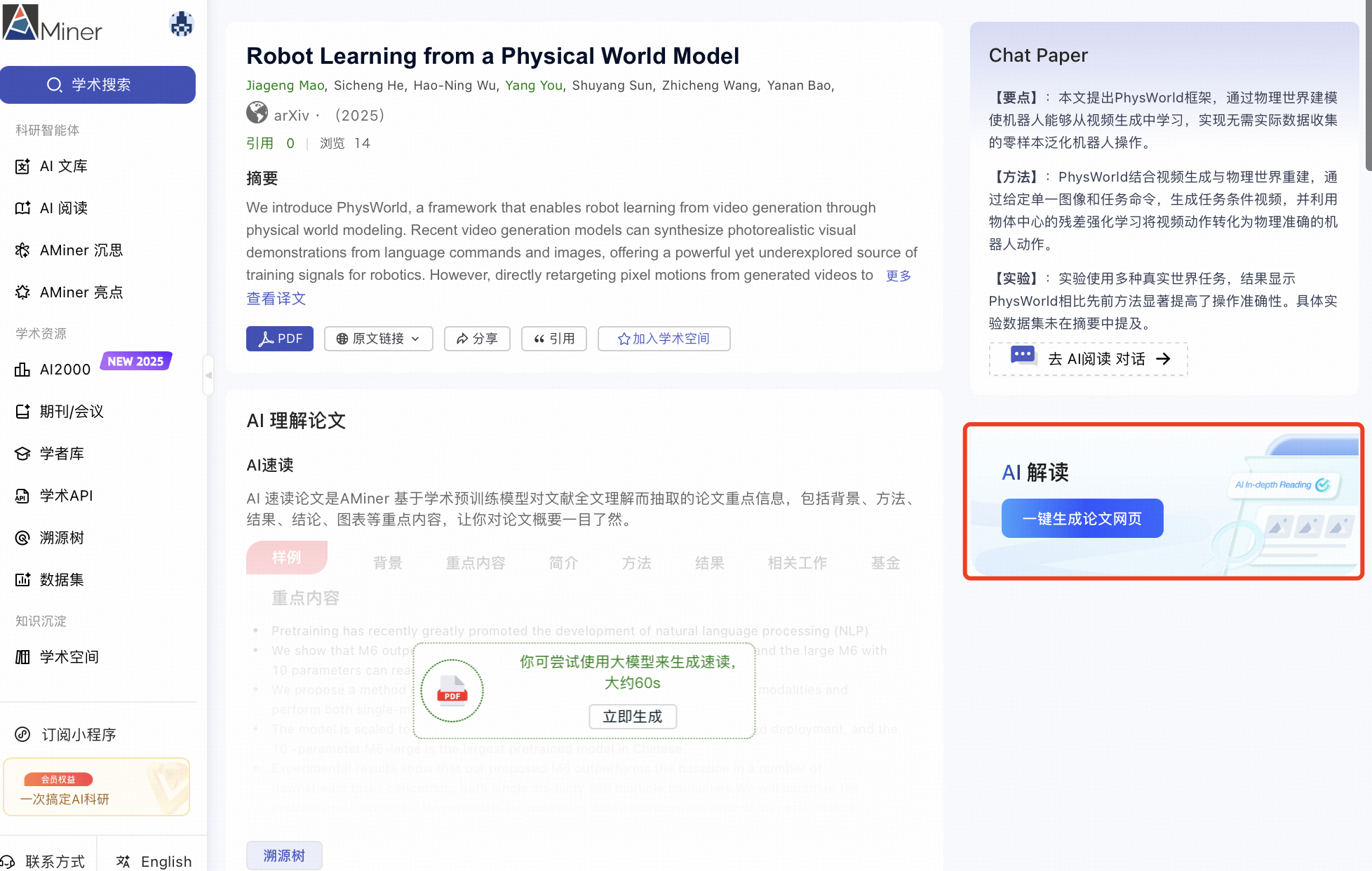This screenshot has width=1372, height=871.
Task: Click the PDF button
Action: coord(279,339)
